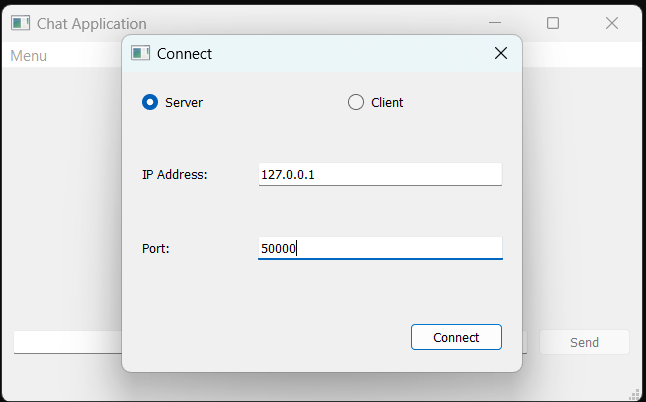Click the Client option label text
Image resolution: width=646 pixels, height=402 pixels.
(387, 103)
